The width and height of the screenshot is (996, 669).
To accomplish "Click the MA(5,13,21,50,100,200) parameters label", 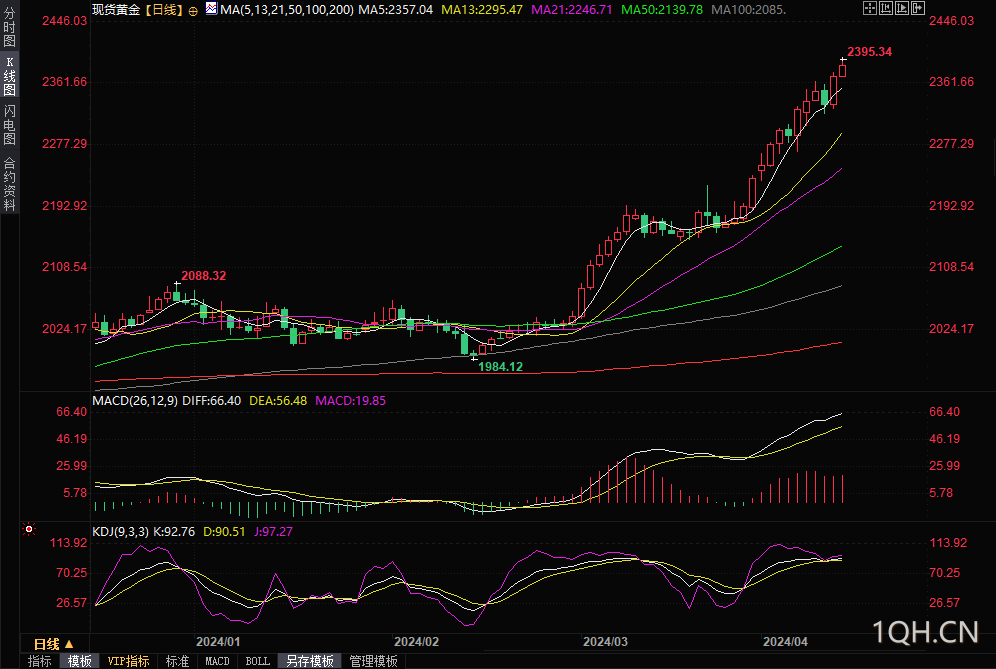I will pos(287,10).
